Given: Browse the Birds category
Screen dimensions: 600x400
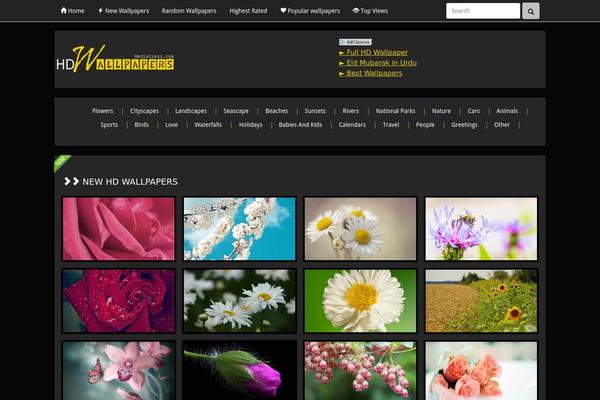Looking at the screenshot, I should pos(141,125).
